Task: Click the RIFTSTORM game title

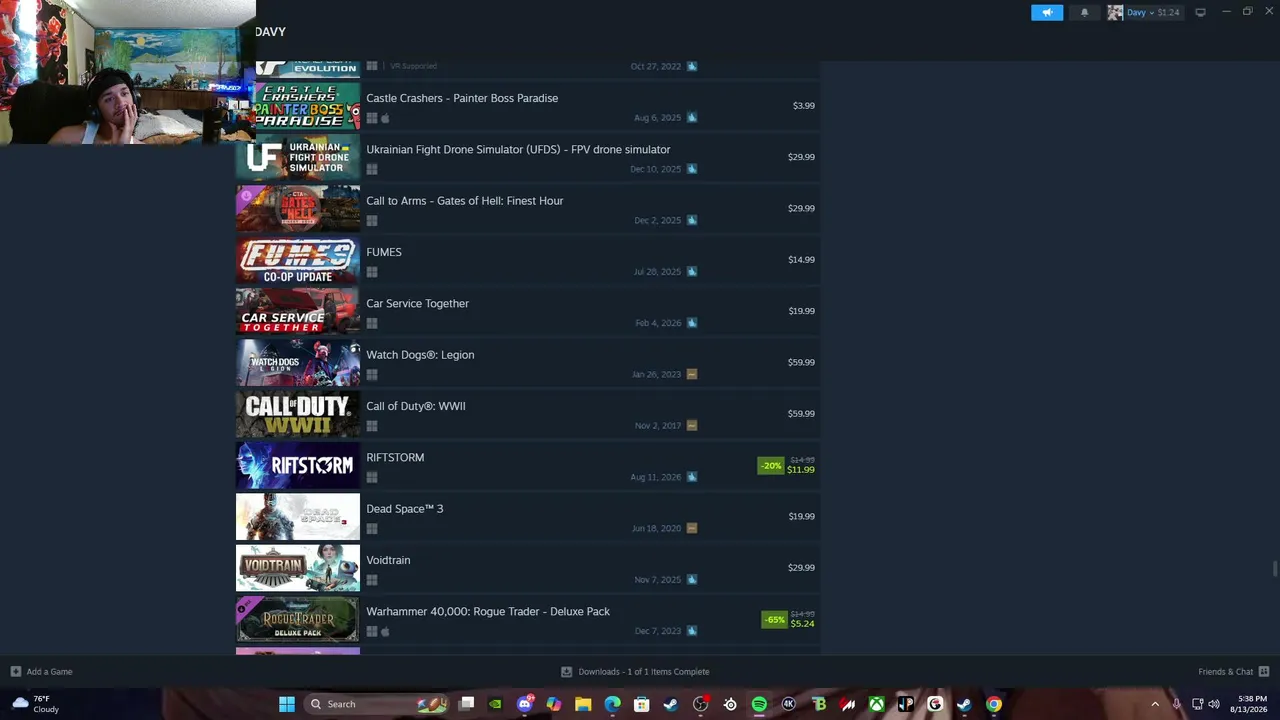Action: tap(395, 458)
